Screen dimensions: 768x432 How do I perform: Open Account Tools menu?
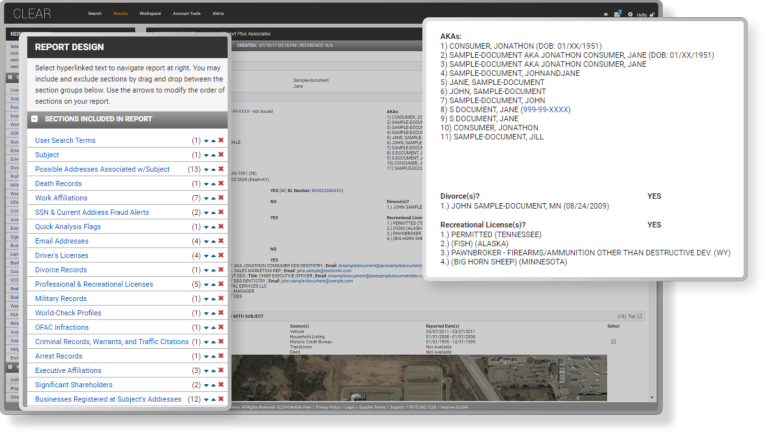(x=188, y=15)
